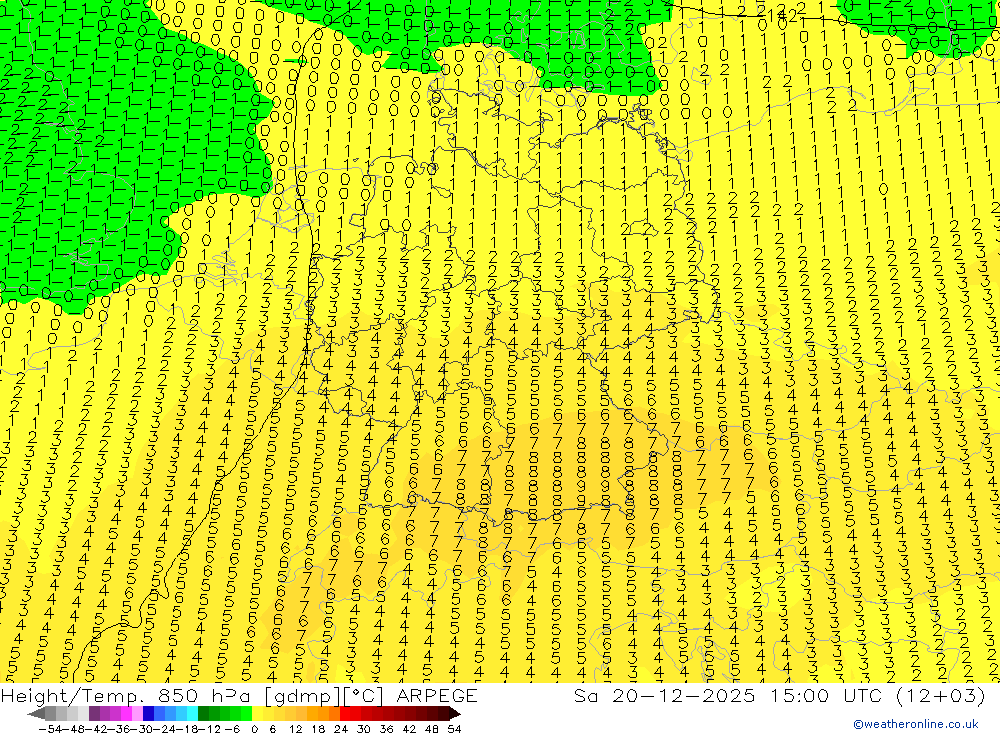
Task: Click the cyan legend swatch near -18
Action: [x=192, y=713]
